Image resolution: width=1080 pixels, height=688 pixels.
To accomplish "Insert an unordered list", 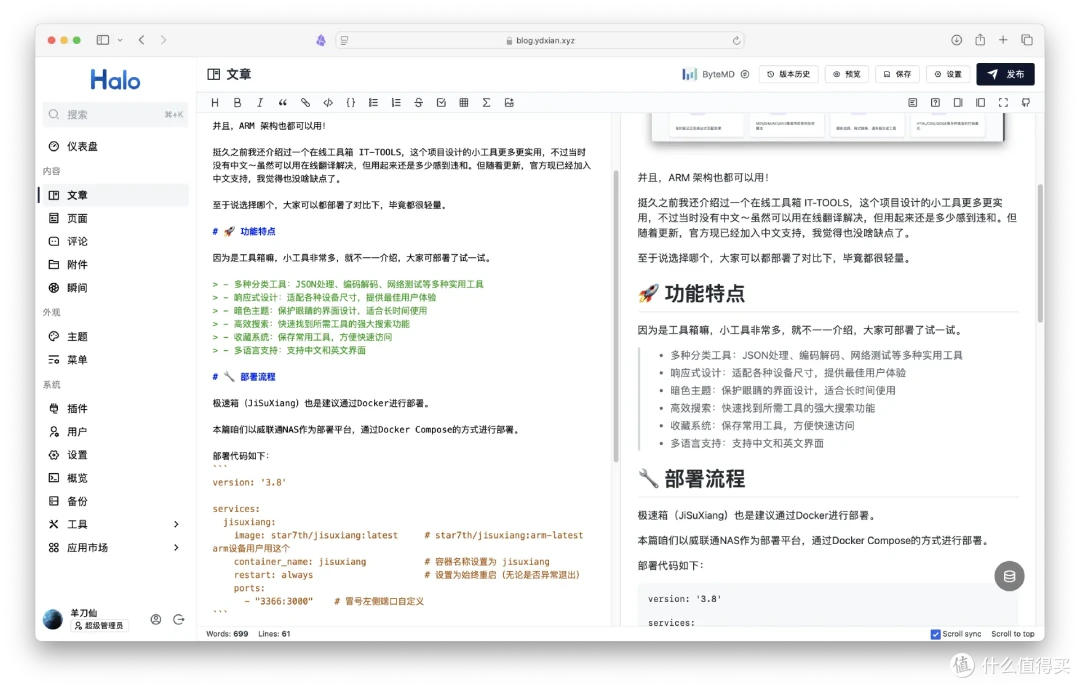I will tap(373, 103).
